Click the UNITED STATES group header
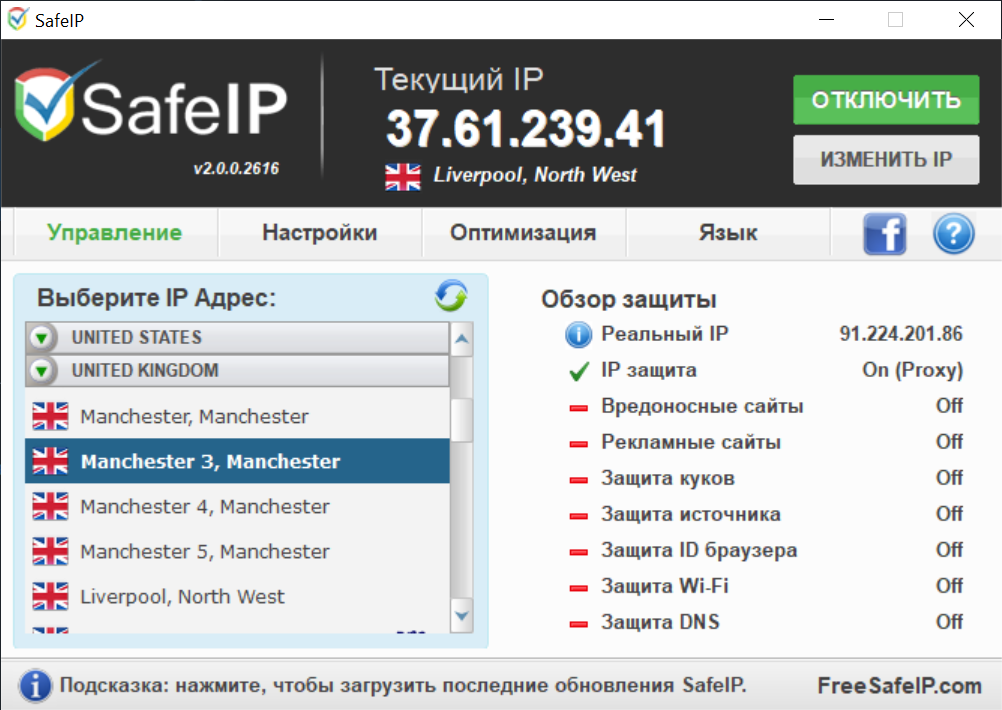Image resolution: width=1002 pixels, height=710 pixels. coord(237,337)
